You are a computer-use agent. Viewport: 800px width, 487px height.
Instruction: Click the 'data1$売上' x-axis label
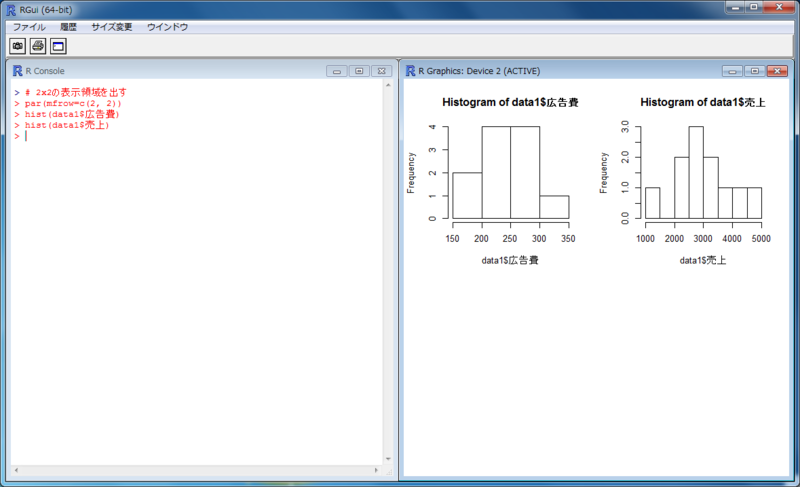point(703,261)
